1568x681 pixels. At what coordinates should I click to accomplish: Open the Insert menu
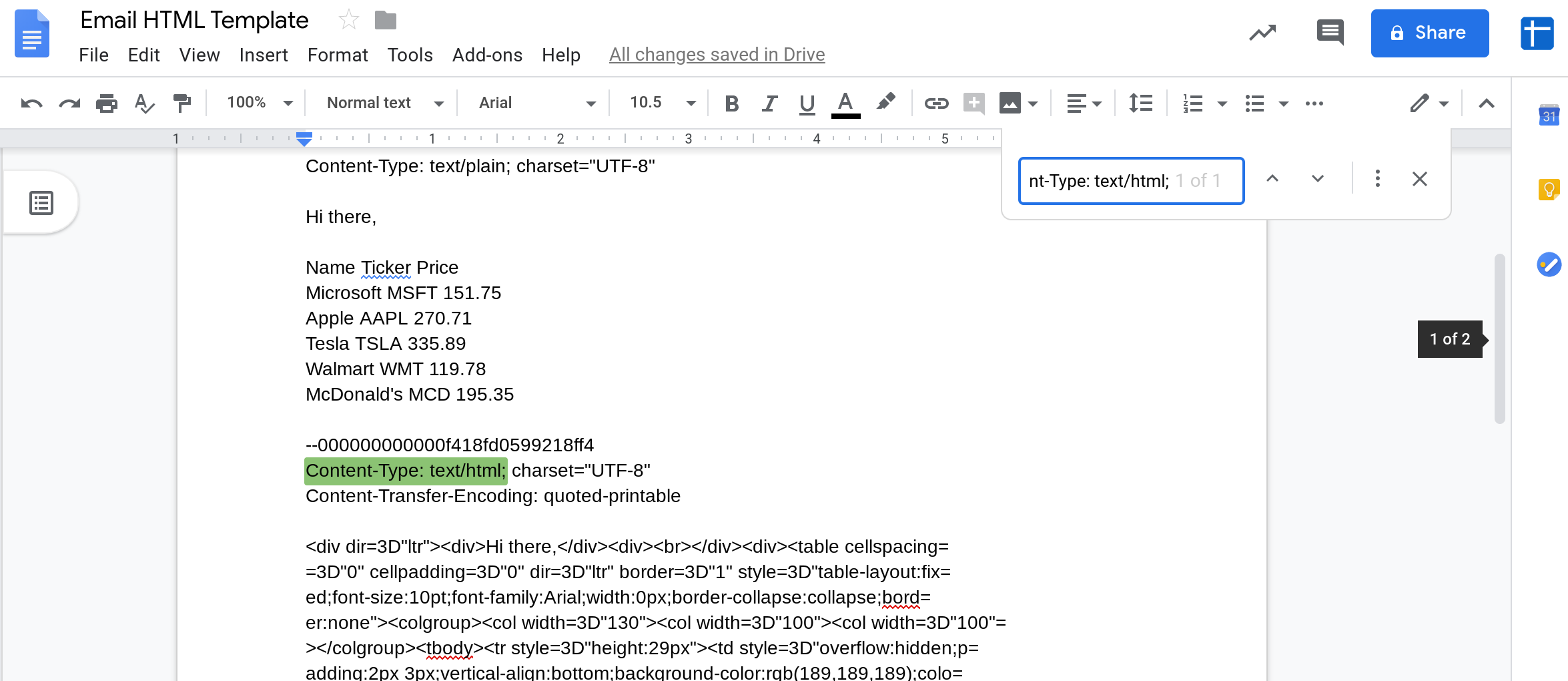coord(264,55)
